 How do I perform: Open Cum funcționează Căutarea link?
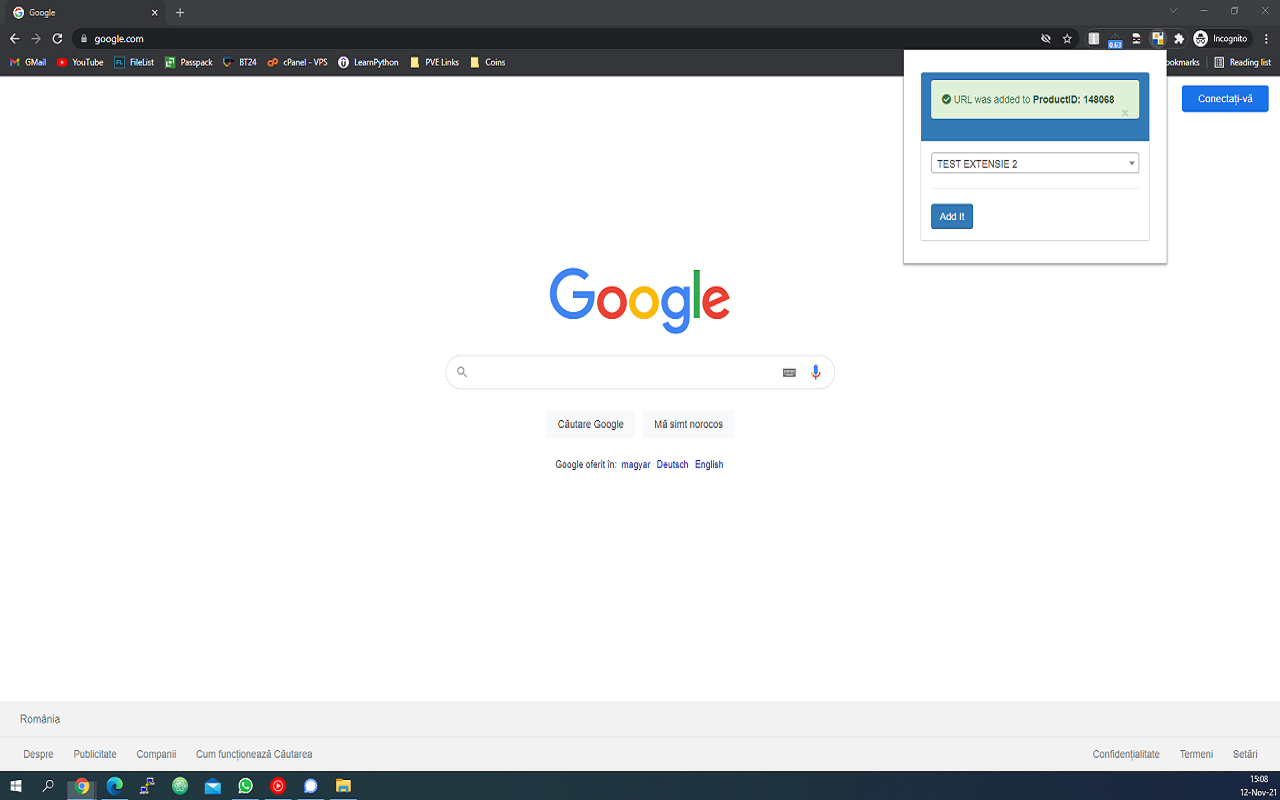(x=254, y=754)
